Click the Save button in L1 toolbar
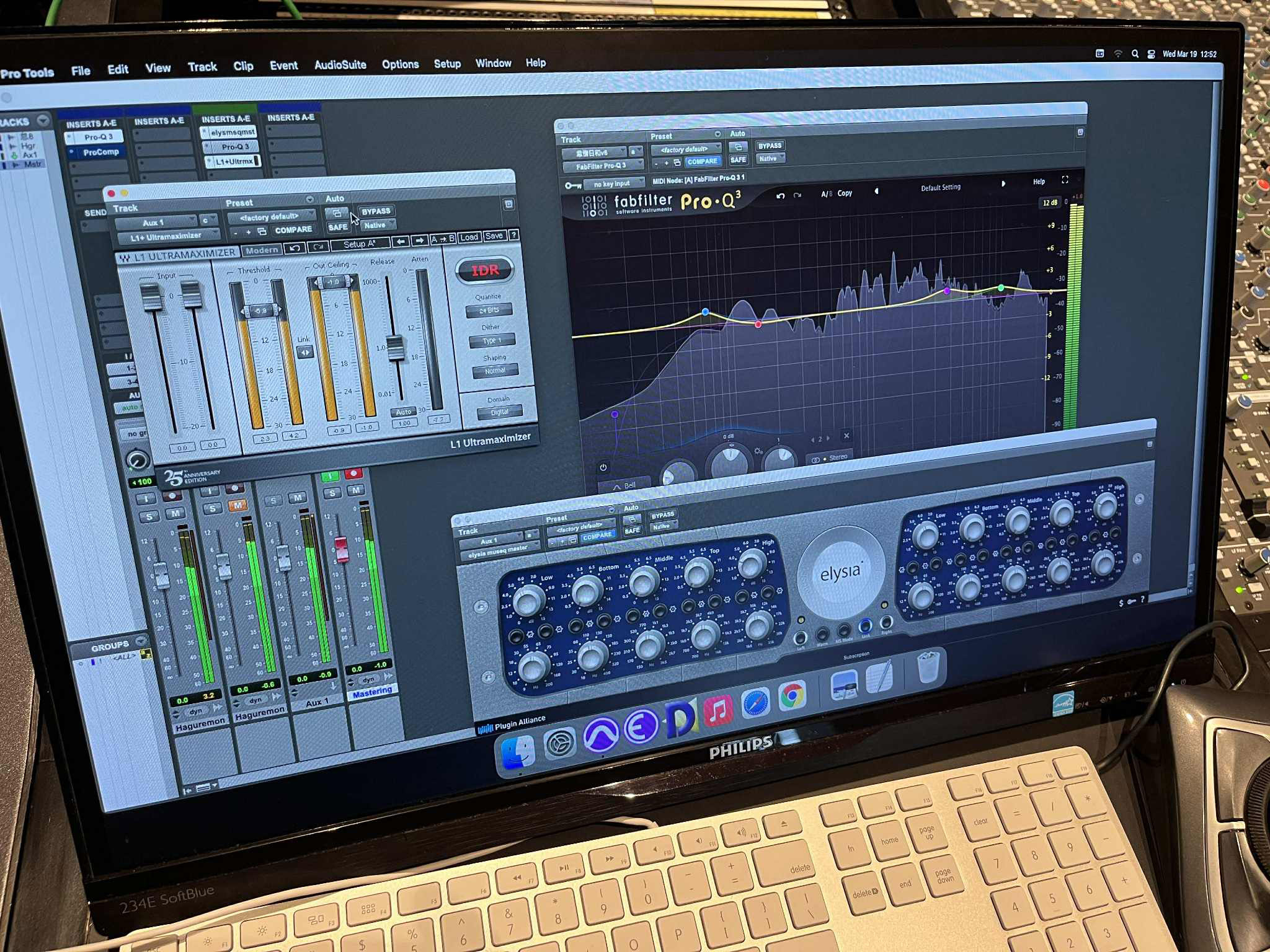Image resolution: width=1270 pixels, height=952 pixels. (x=494, y=236)
